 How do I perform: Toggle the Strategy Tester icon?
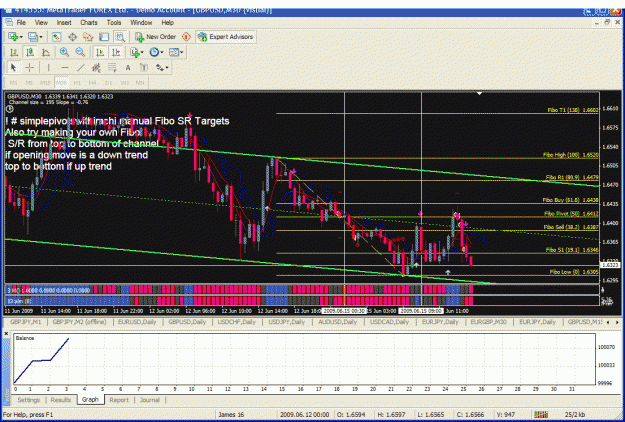coord(120,37)
